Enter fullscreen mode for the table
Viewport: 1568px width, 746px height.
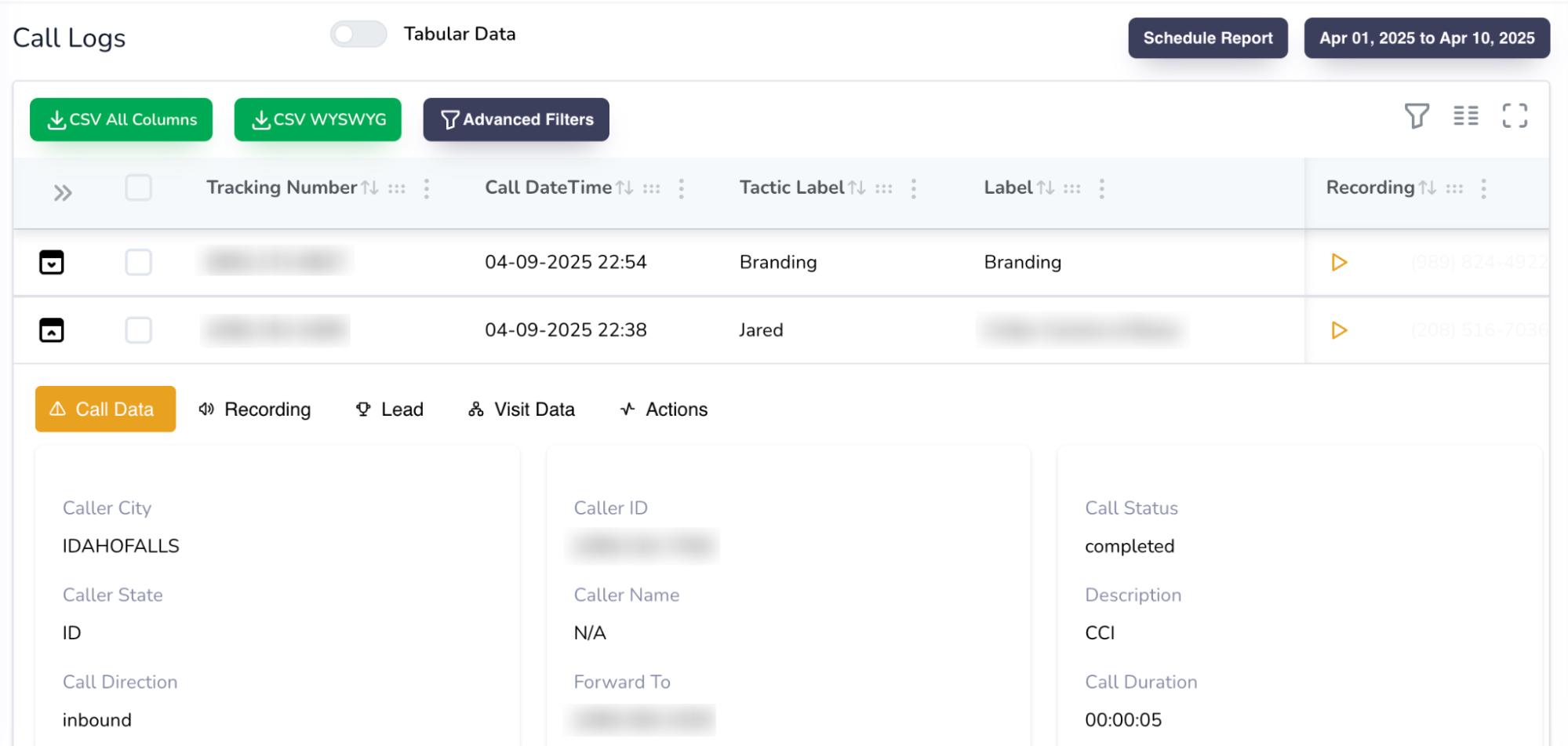pyautogui.click(x=1514, y=116)
